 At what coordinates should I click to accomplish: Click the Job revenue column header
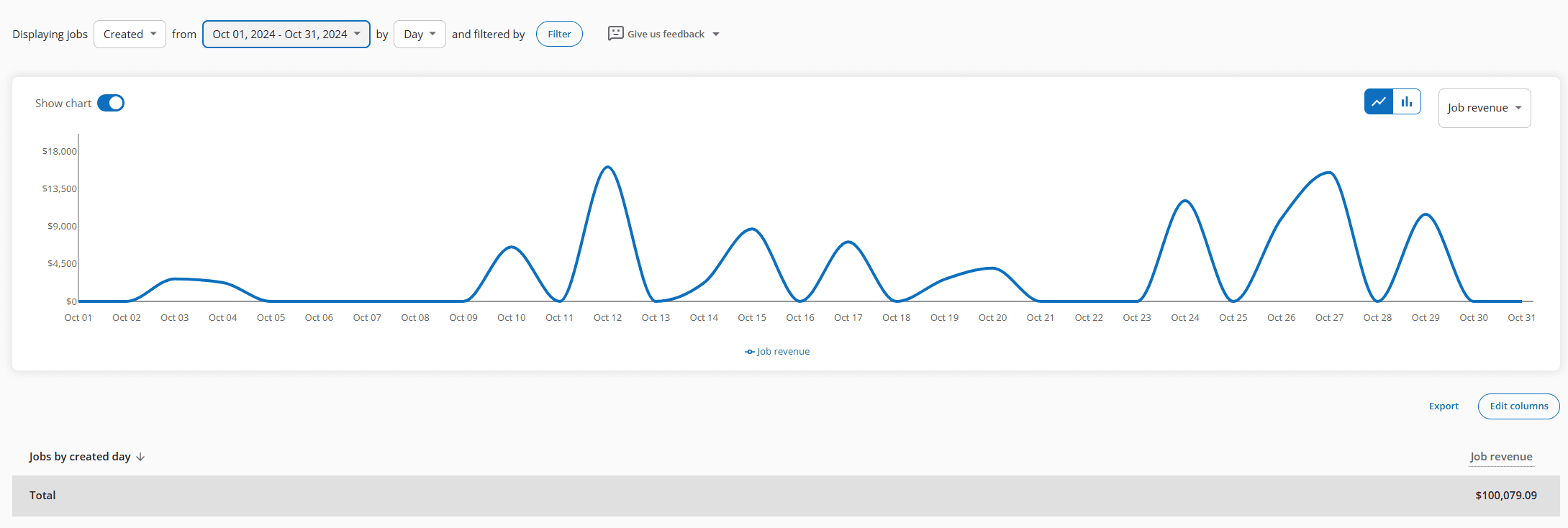tap(1501, 457)
